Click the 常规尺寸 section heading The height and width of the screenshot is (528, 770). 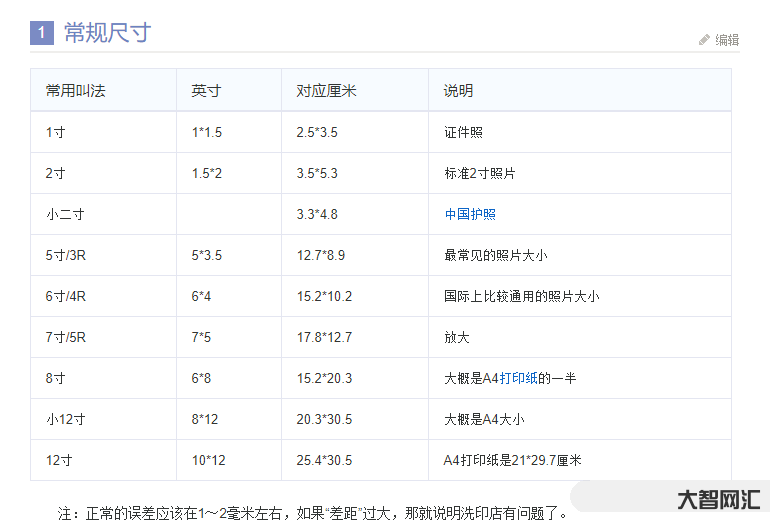(x=107, y=33)
